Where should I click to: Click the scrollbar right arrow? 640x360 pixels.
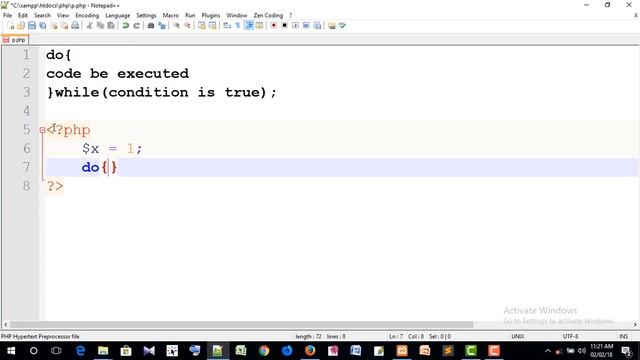pos(635,324)
